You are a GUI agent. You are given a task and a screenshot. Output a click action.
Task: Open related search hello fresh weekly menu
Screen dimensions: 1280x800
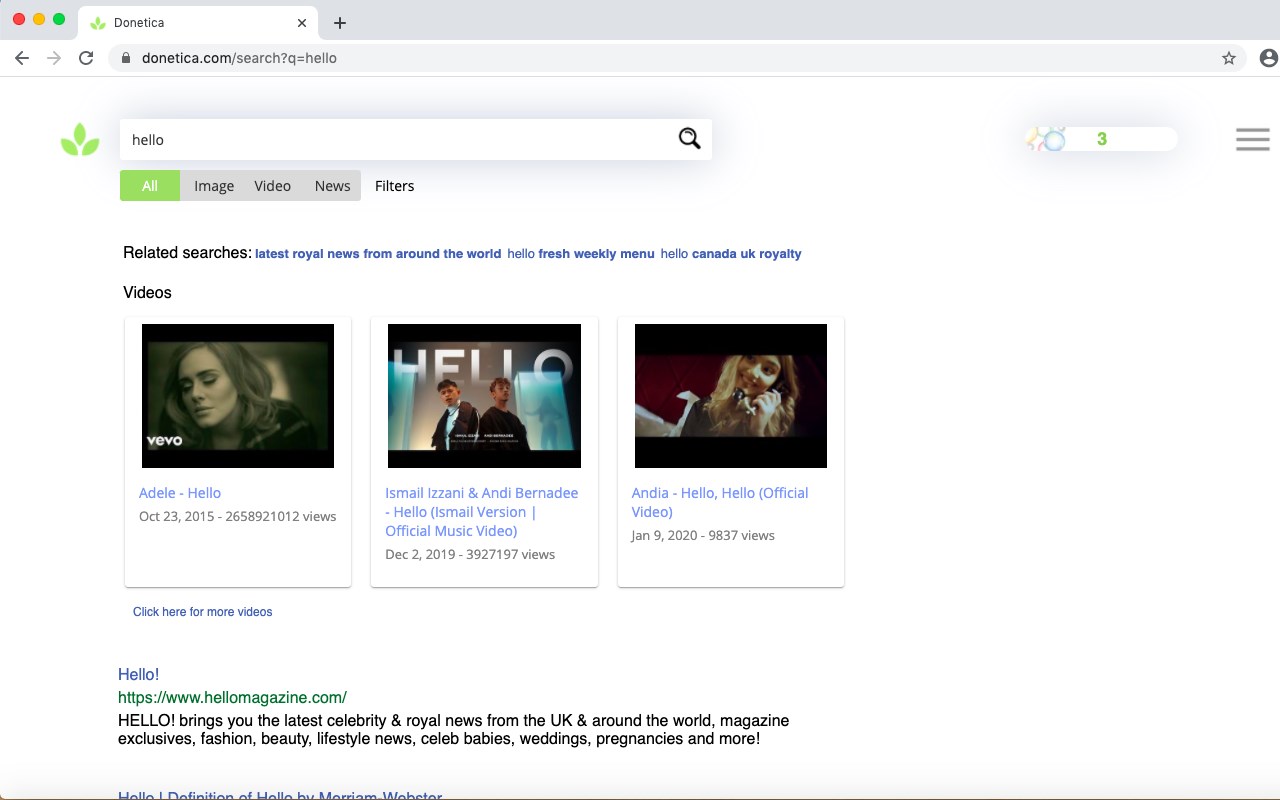pyautogui.click(x=580, y=254)
